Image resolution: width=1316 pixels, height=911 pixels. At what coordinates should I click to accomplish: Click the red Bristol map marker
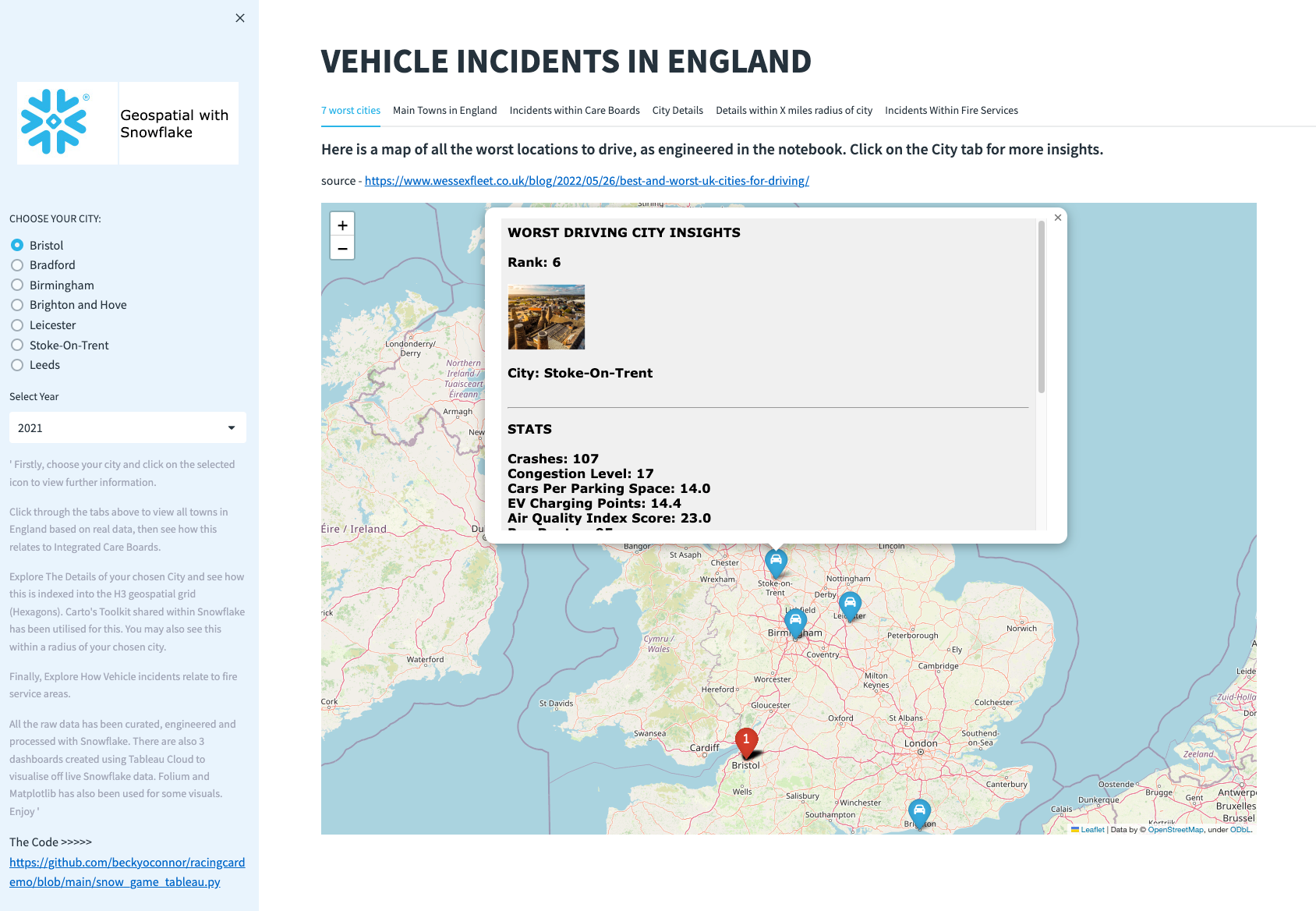click(x=746, y=743)
